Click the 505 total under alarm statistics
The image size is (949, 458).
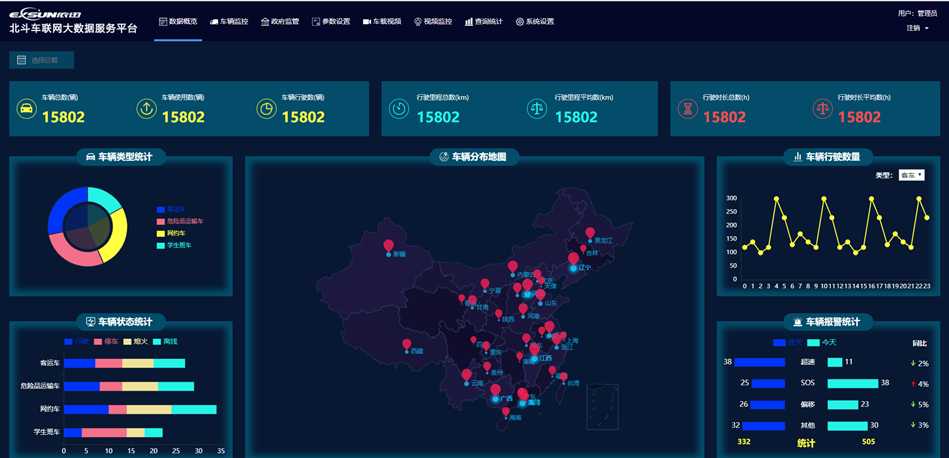pyautogui.click(x=869, y=442)
